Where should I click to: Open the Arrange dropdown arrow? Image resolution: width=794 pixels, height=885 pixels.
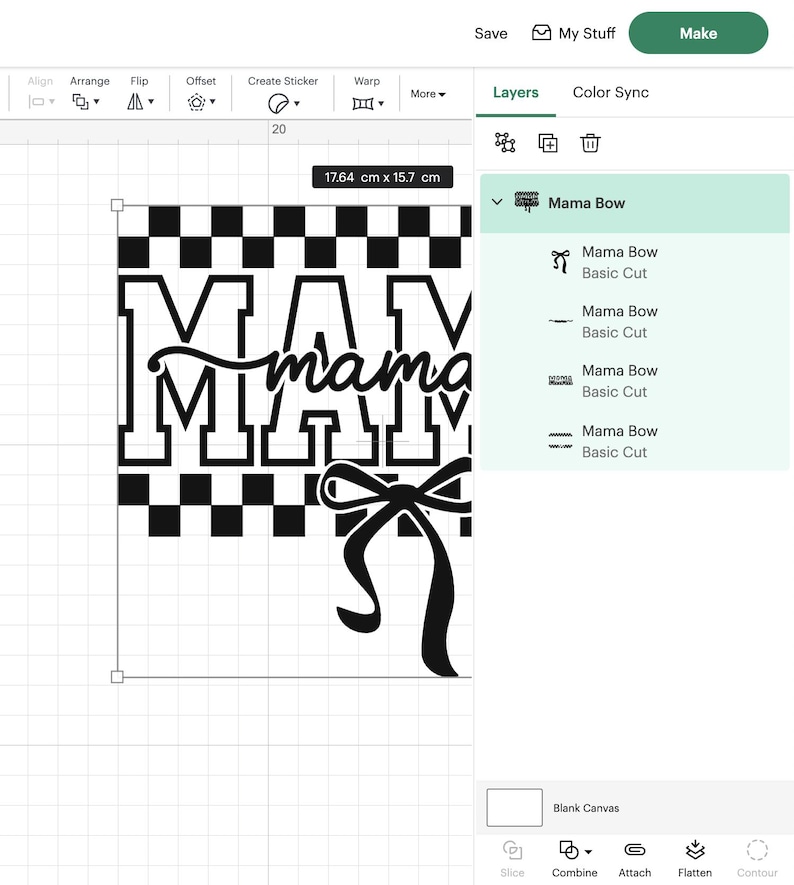(96, 102)
